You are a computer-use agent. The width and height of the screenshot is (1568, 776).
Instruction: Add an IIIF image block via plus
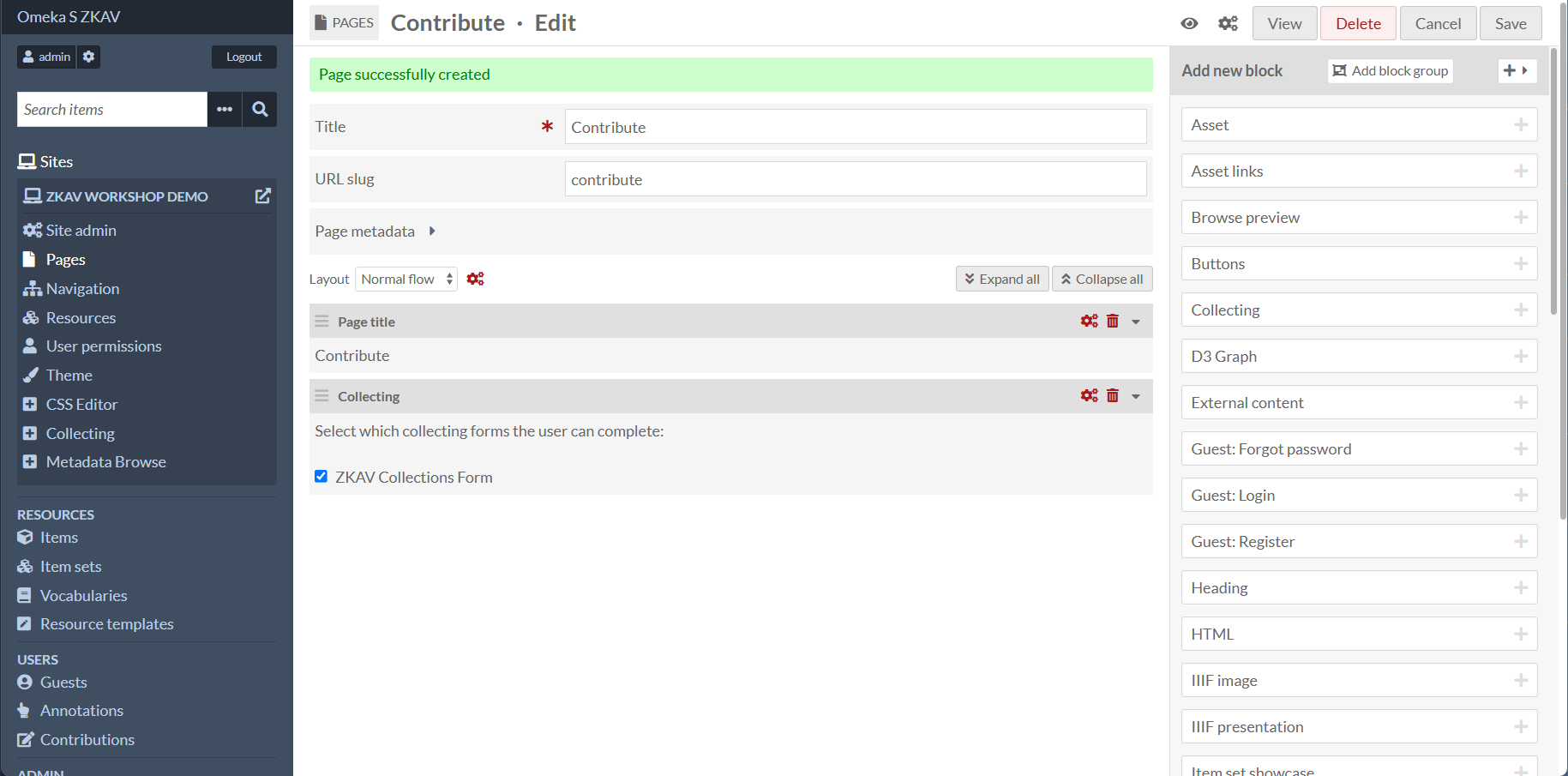[1521, 680]
